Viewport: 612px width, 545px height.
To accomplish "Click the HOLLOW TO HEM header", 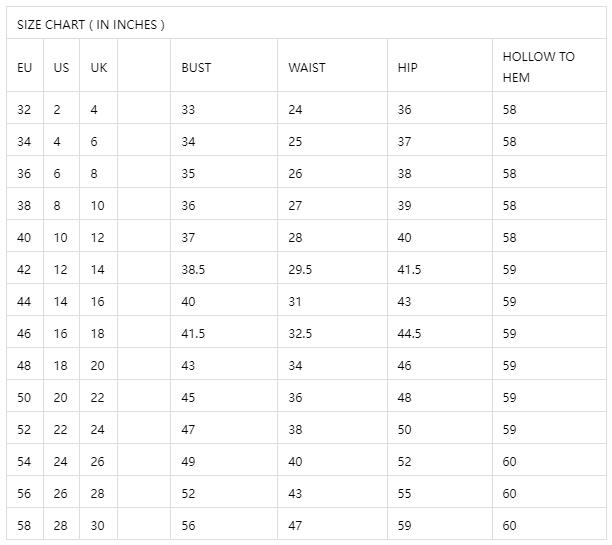I will point(539,67).
